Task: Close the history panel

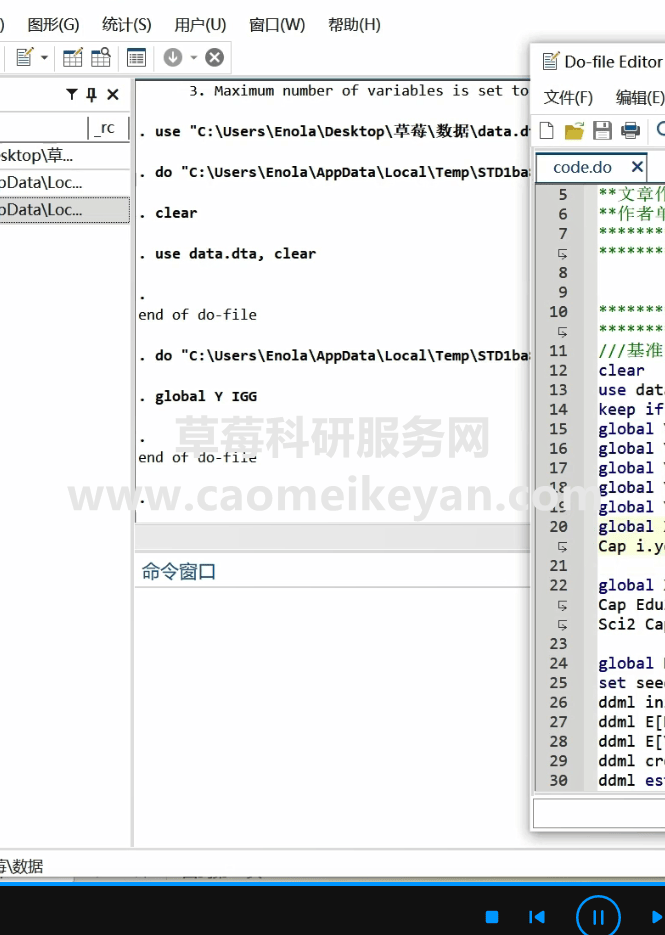Action: (x=113, y=94)
